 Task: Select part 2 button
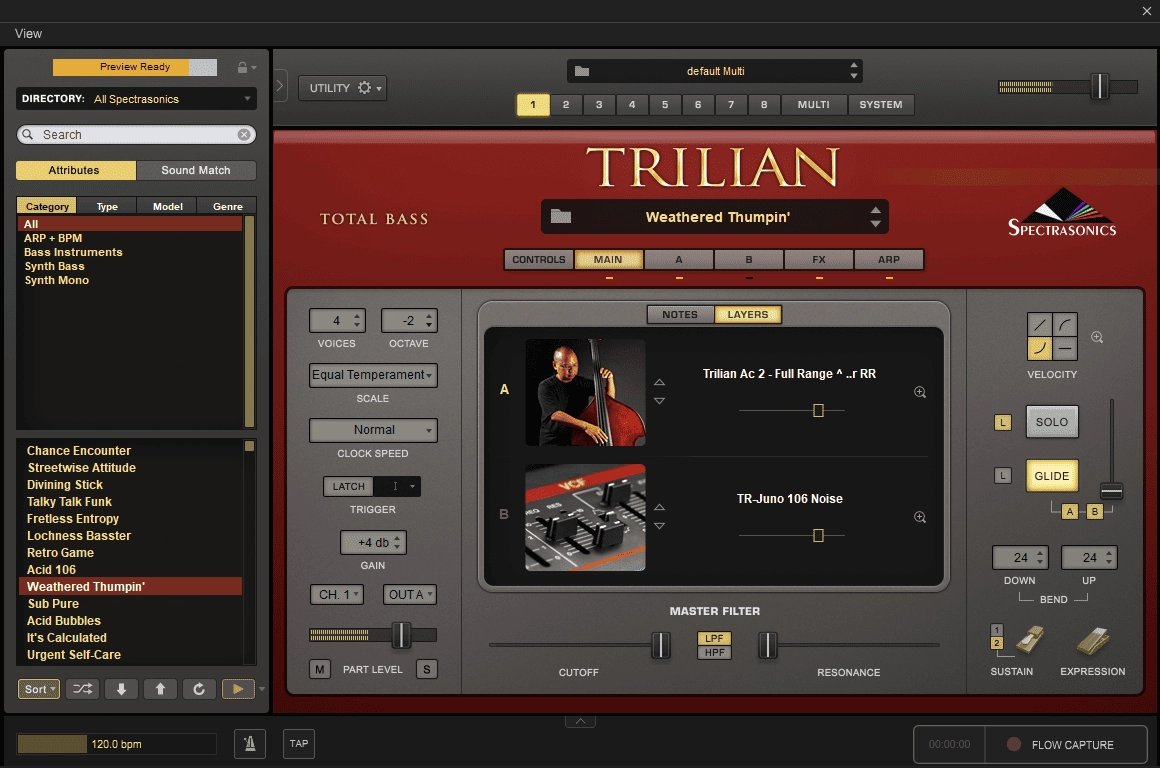tap(566, 104)
